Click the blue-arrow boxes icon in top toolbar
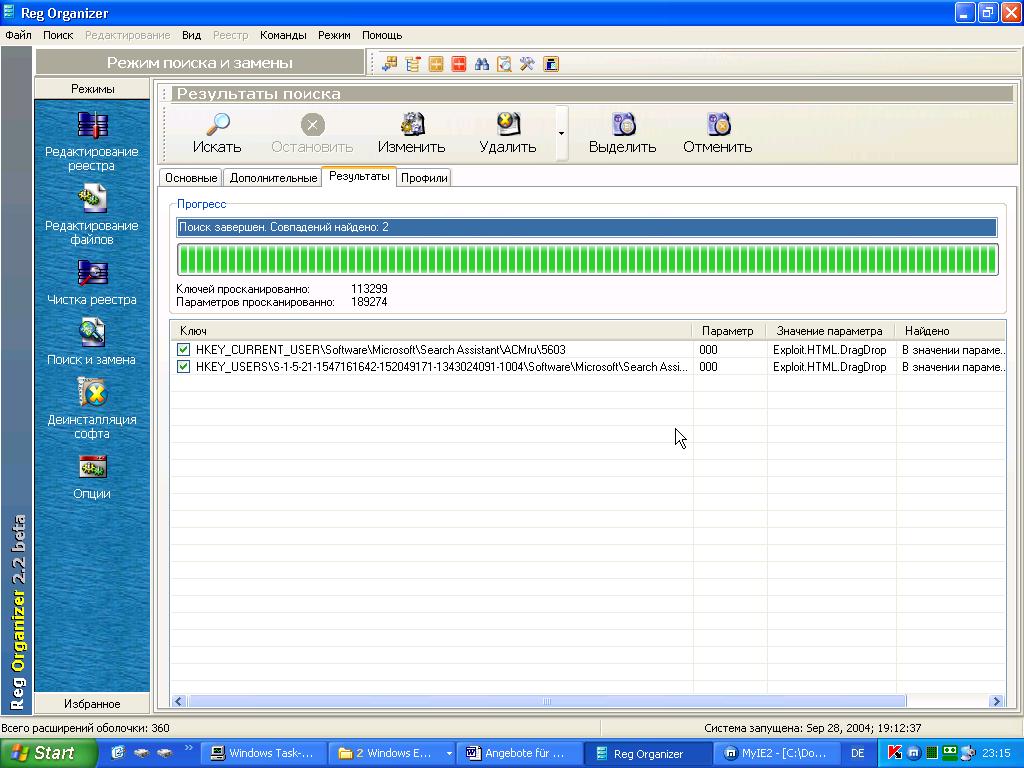The height and width of the screenshot is (768, 1024). click(x=390, y=64)
